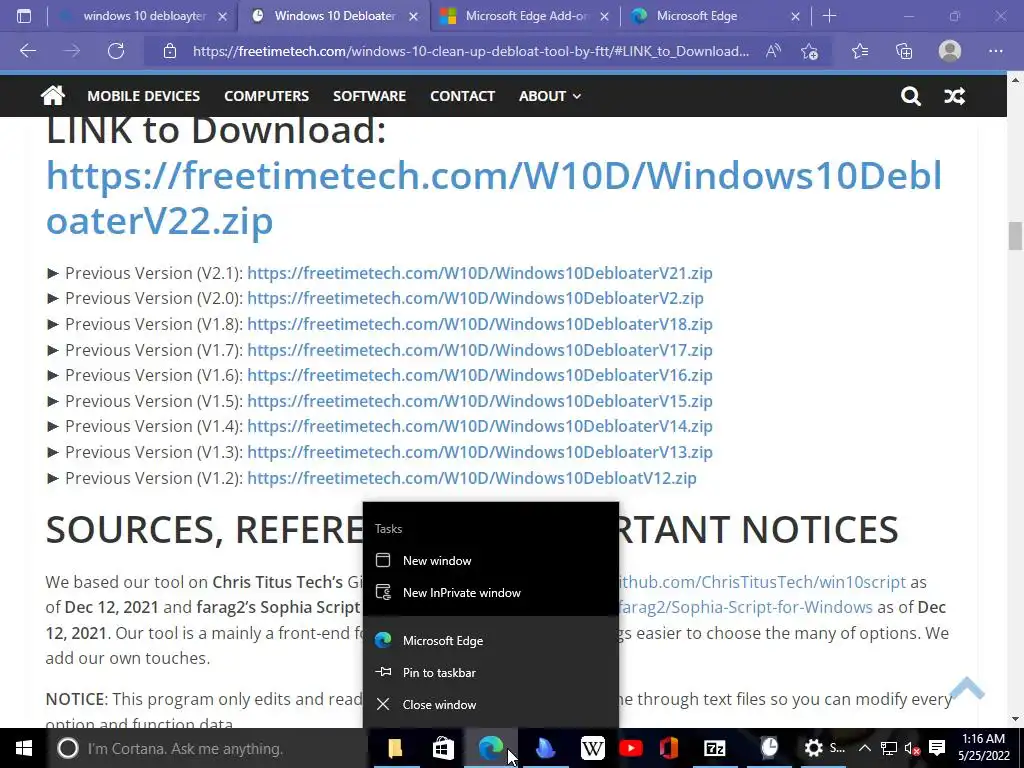Download Windows10DebloaterV17.zip link
Screen dimensions: 1024x768
[x=479, y=350]
